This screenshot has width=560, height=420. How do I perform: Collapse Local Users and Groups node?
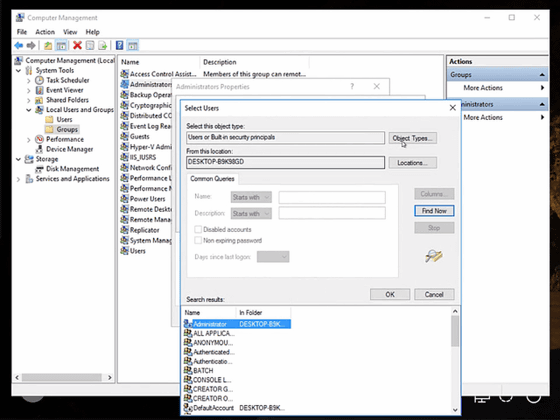(29, 110)
